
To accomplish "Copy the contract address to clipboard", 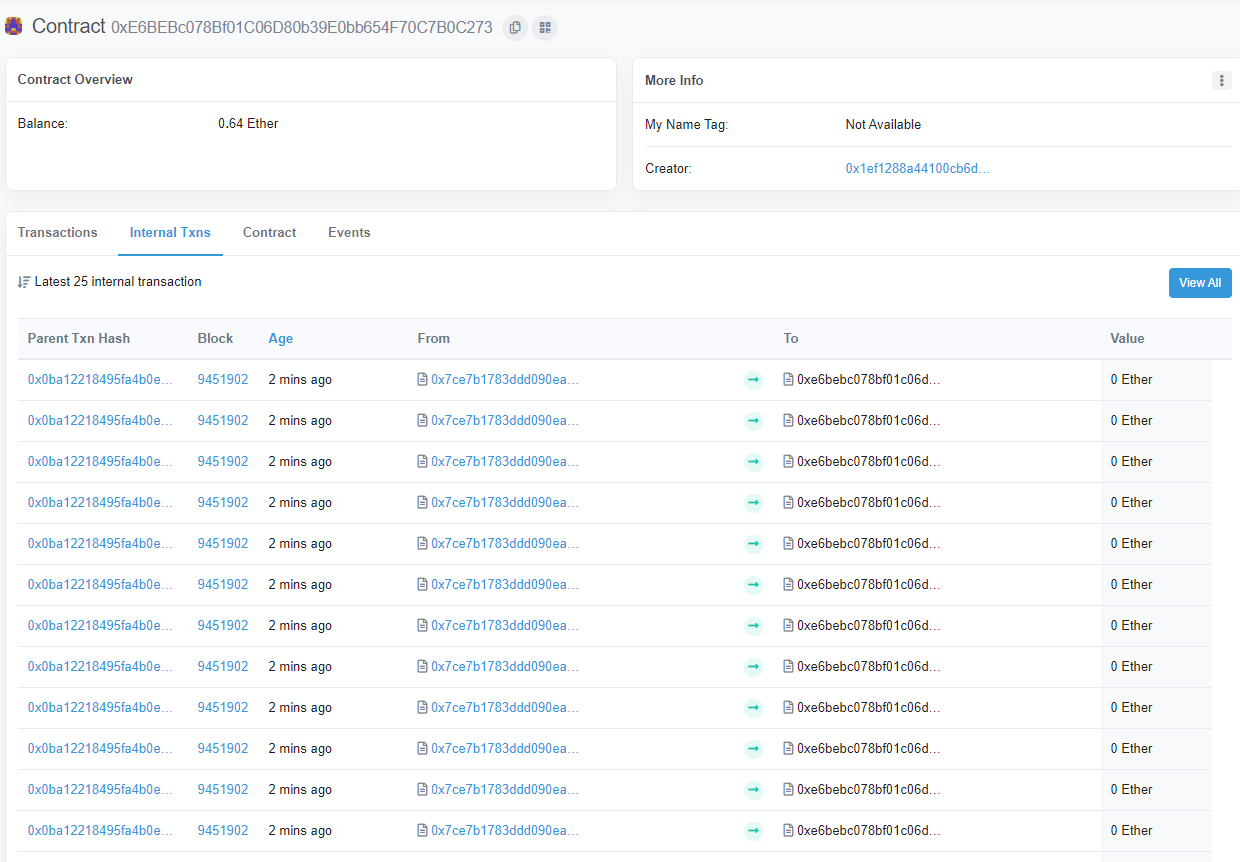I will coord(515,28).
